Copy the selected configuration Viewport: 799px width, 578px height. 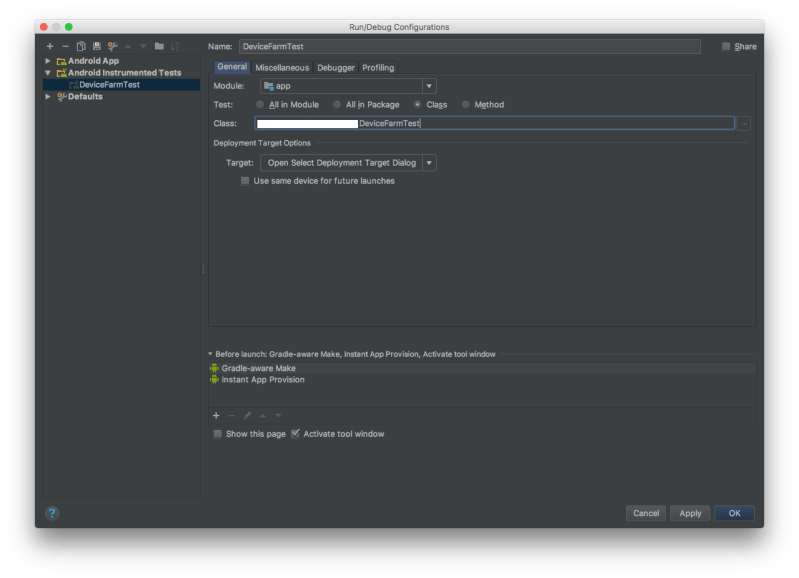tap(81, 46)
